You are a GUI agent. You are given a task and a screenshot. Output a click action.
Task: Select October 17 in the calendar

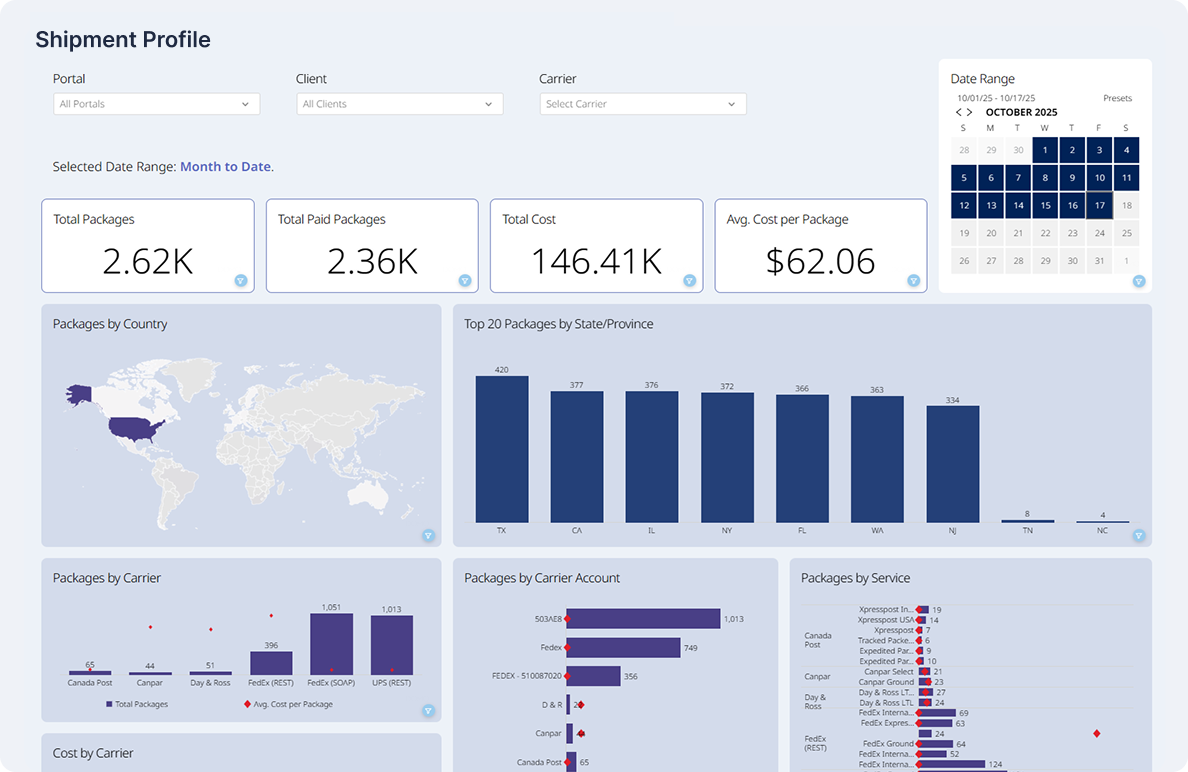pyautogui.click(x=1099, y=206)
